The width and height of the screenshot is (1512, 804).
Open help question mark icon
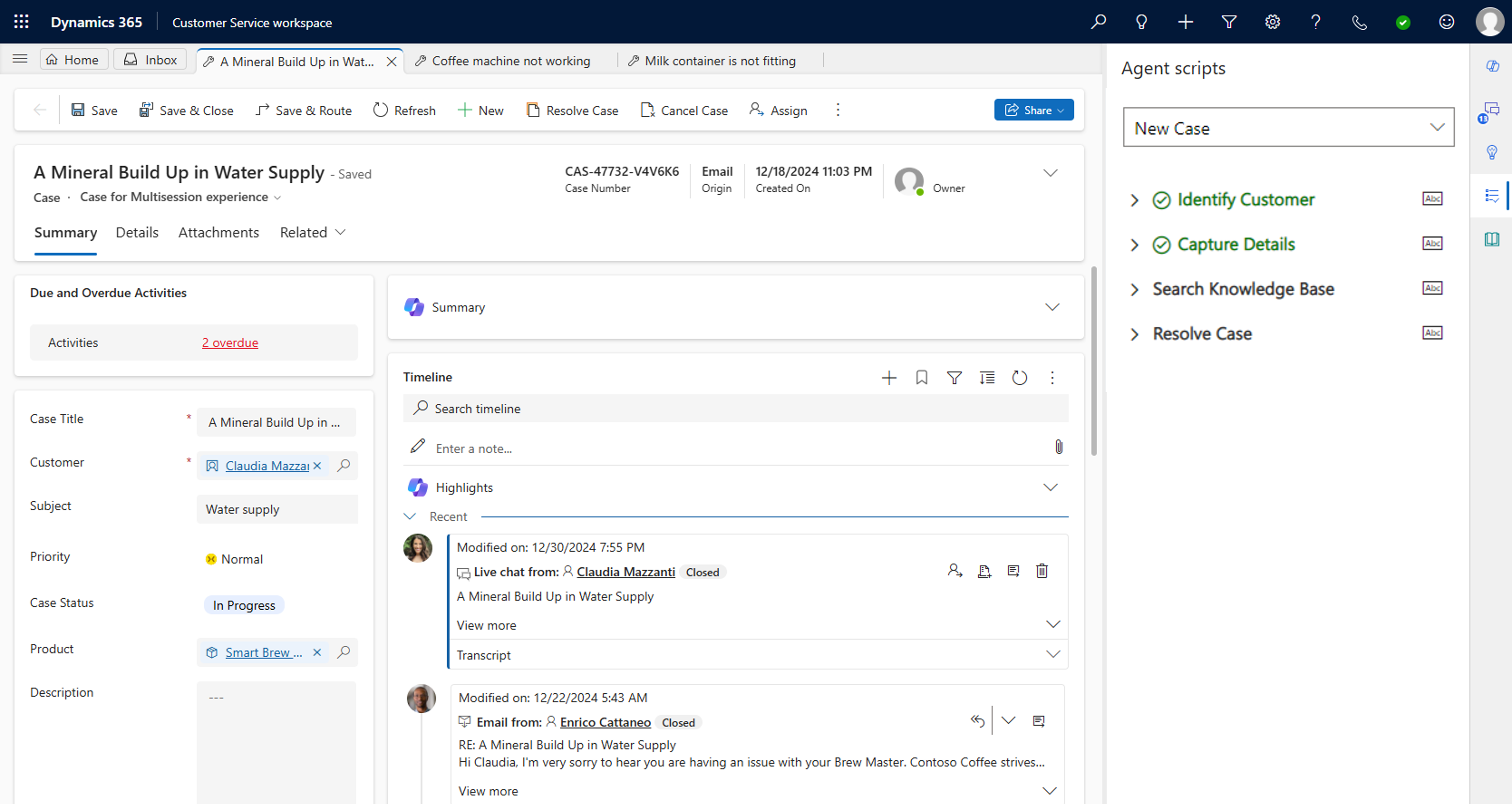point(1315,22)
